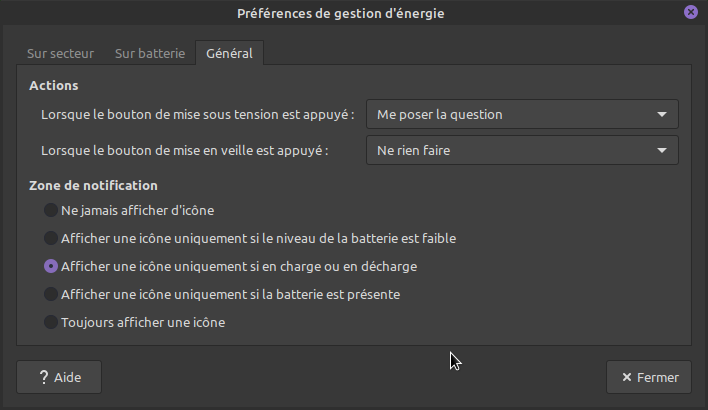Click the "mise en veille" button label
Image resolution: width=708 pixels, height=410 pixels.
click(185, 151)
